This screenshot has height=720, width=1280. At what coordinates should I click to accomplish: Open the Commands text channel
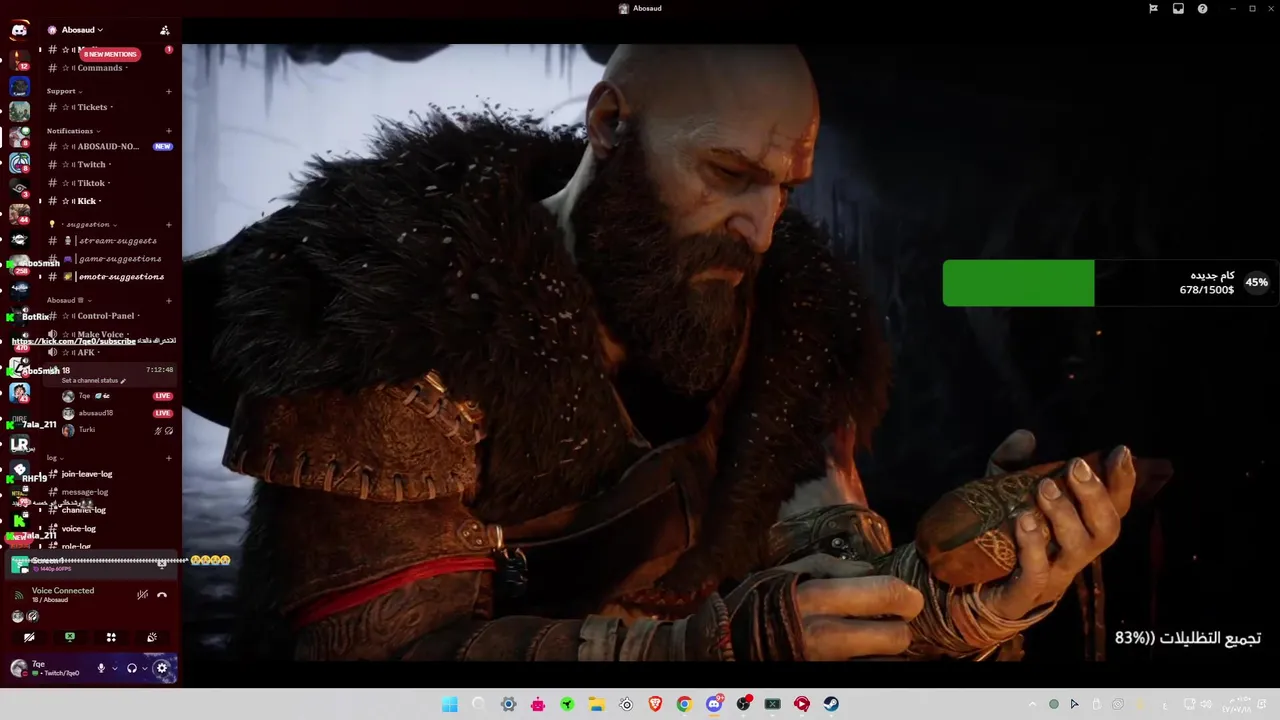tap(100, 68)
